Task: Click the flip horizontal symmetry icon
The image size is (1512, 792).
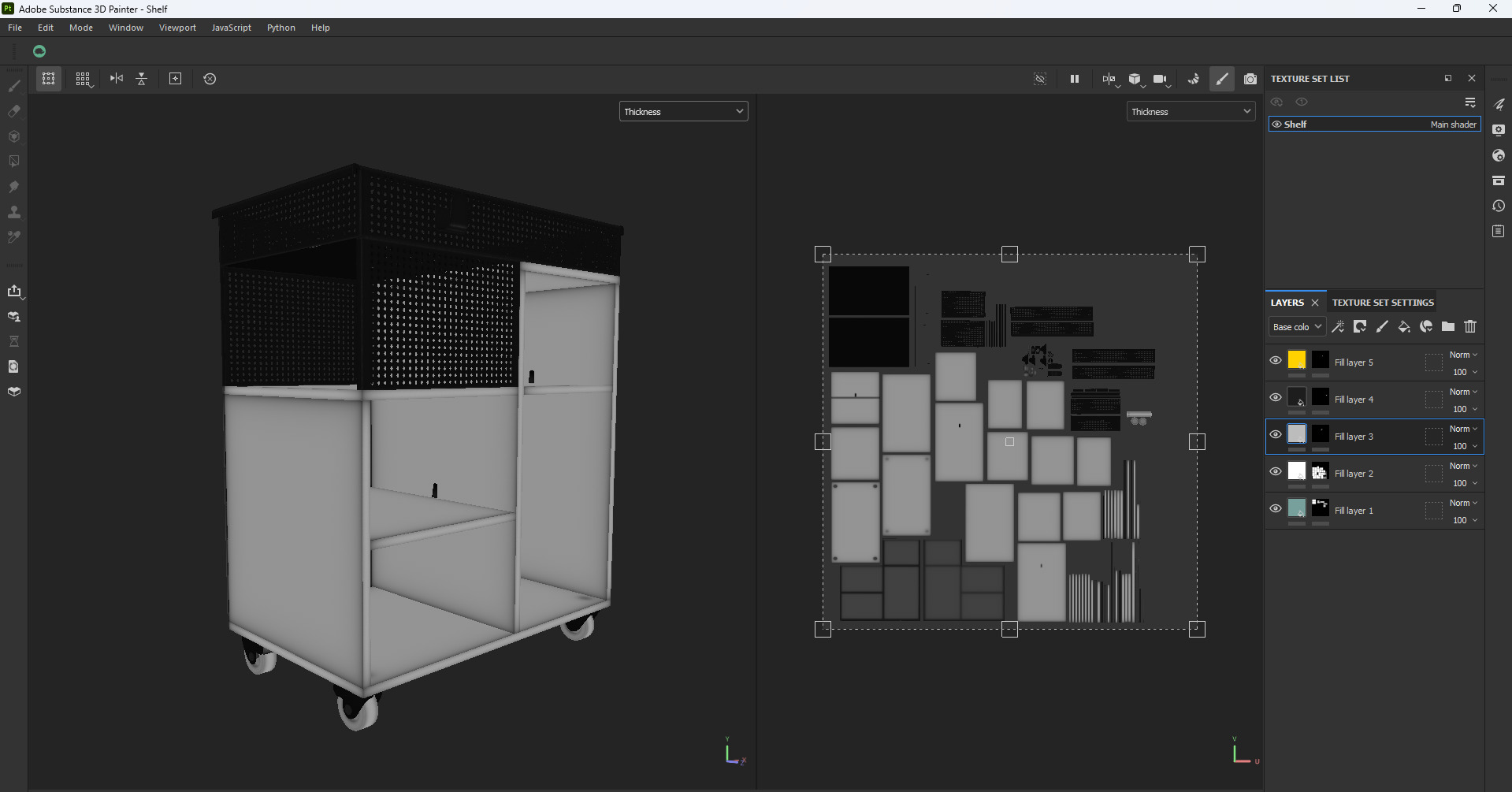Action: pos(117,79)
